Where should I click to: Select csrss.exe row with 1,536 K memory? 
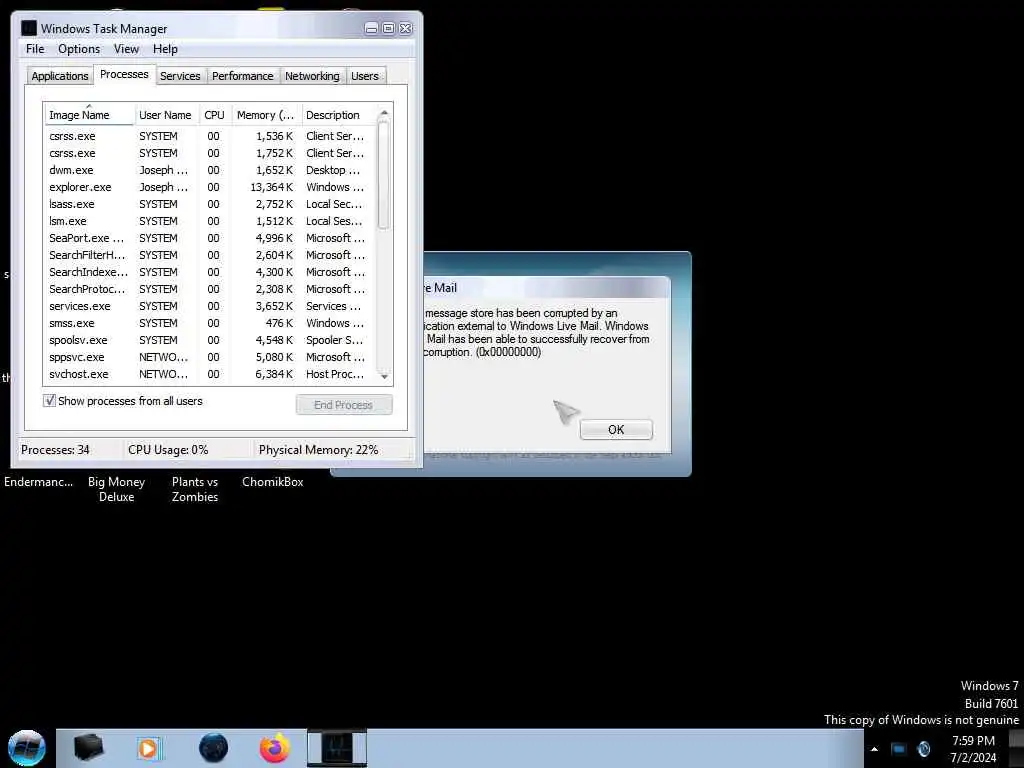(x=209, y=136)
